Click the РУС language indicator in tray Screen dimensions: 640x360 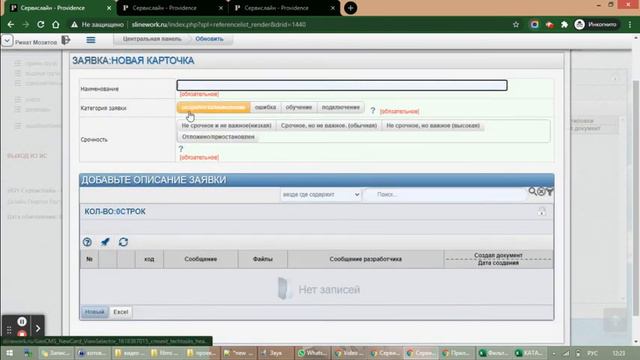tap(593, 353)
